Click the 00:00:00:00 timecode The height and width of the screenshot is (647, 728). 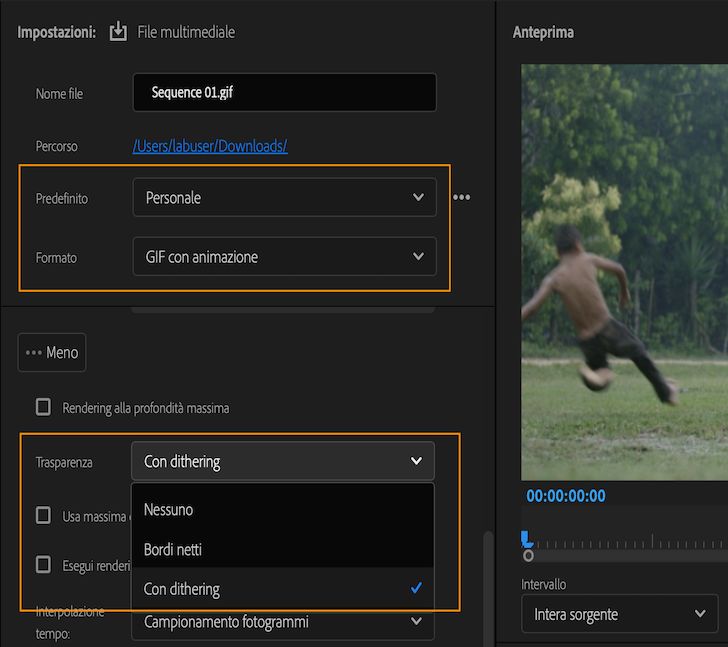566,496
